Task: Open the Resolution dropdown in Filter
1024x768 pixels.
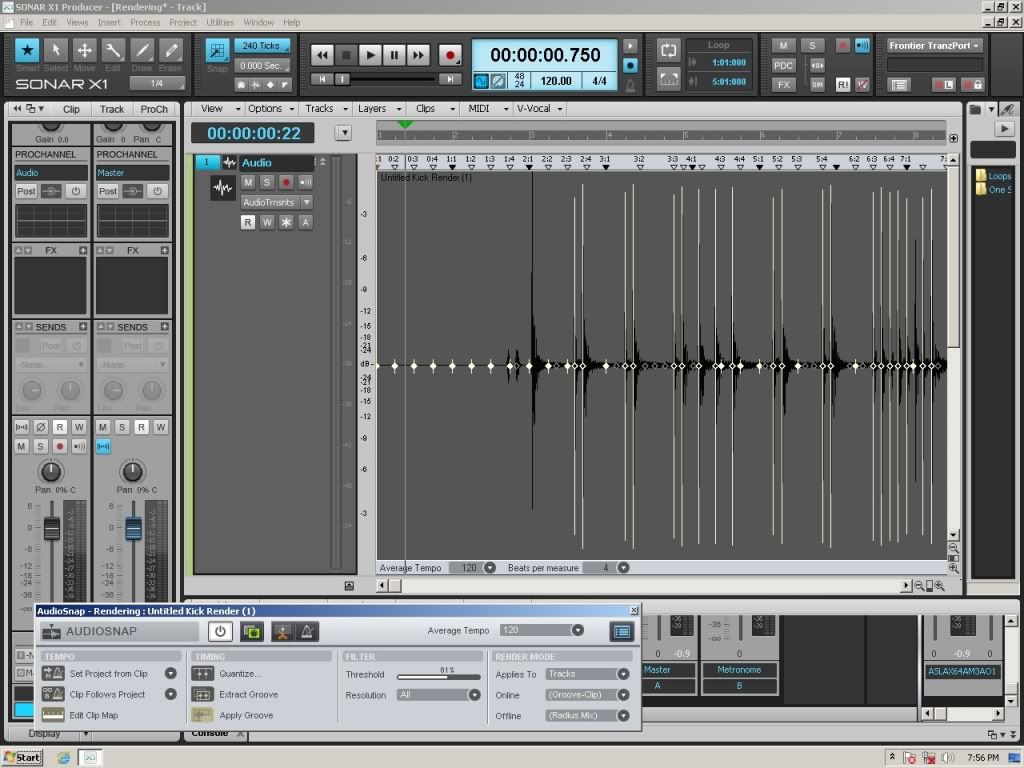Action: pyautogui.click(x=438, y=695)
